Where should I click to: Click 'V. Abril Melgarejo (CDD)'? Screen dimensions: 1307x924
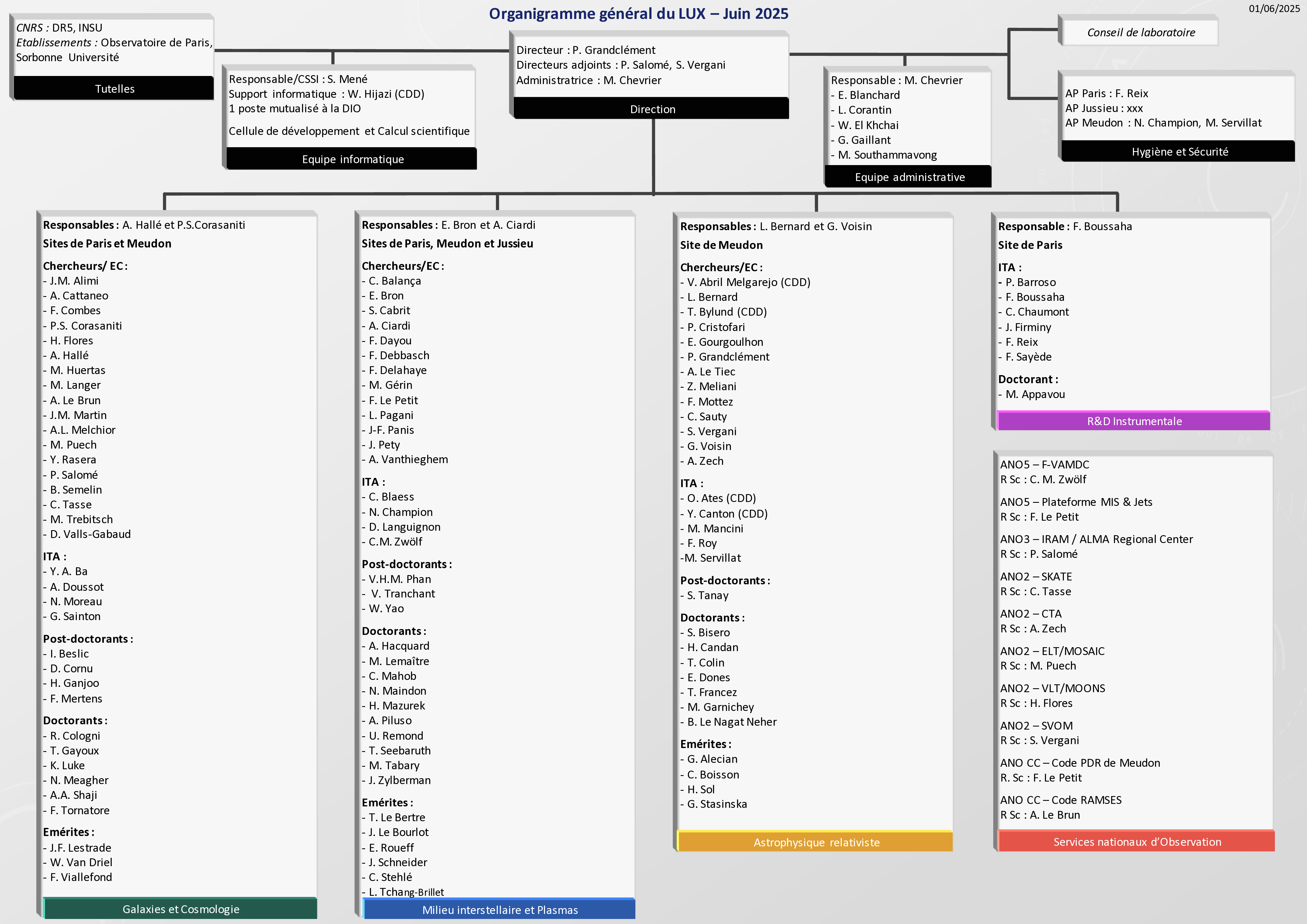pos(745,282)
